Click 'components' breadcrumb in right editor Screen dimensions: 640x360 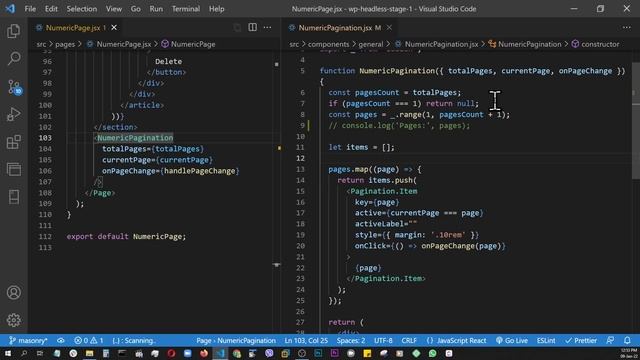tap(328, 44)
